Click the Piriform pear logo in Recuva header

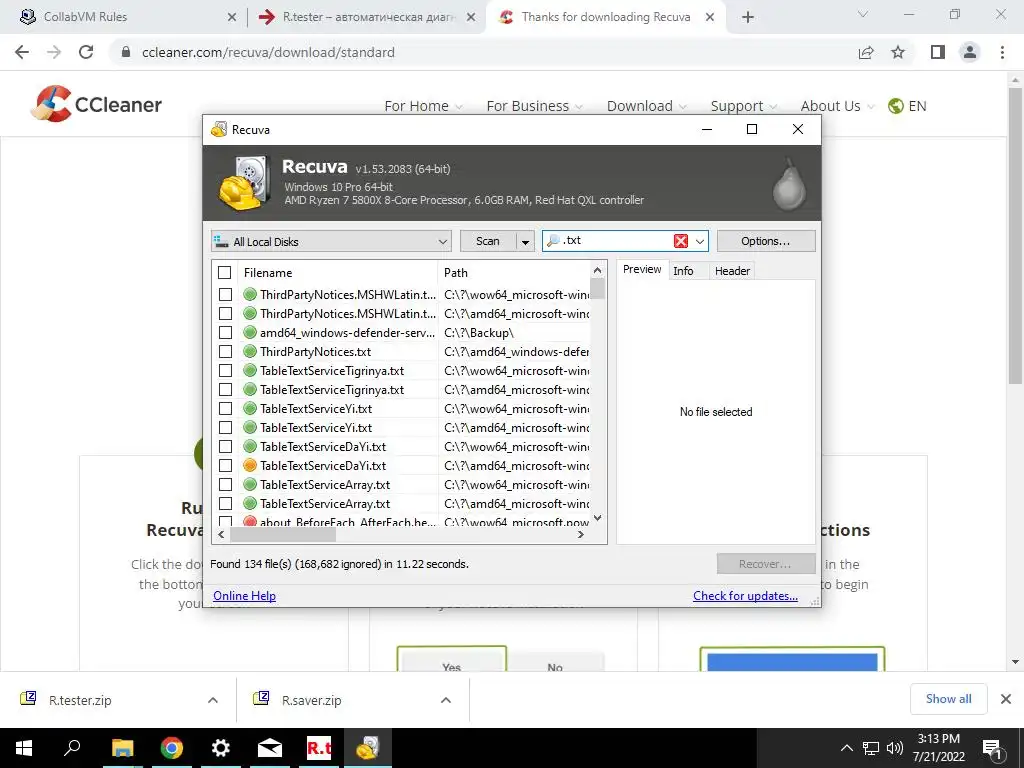[x=790, y=184]
